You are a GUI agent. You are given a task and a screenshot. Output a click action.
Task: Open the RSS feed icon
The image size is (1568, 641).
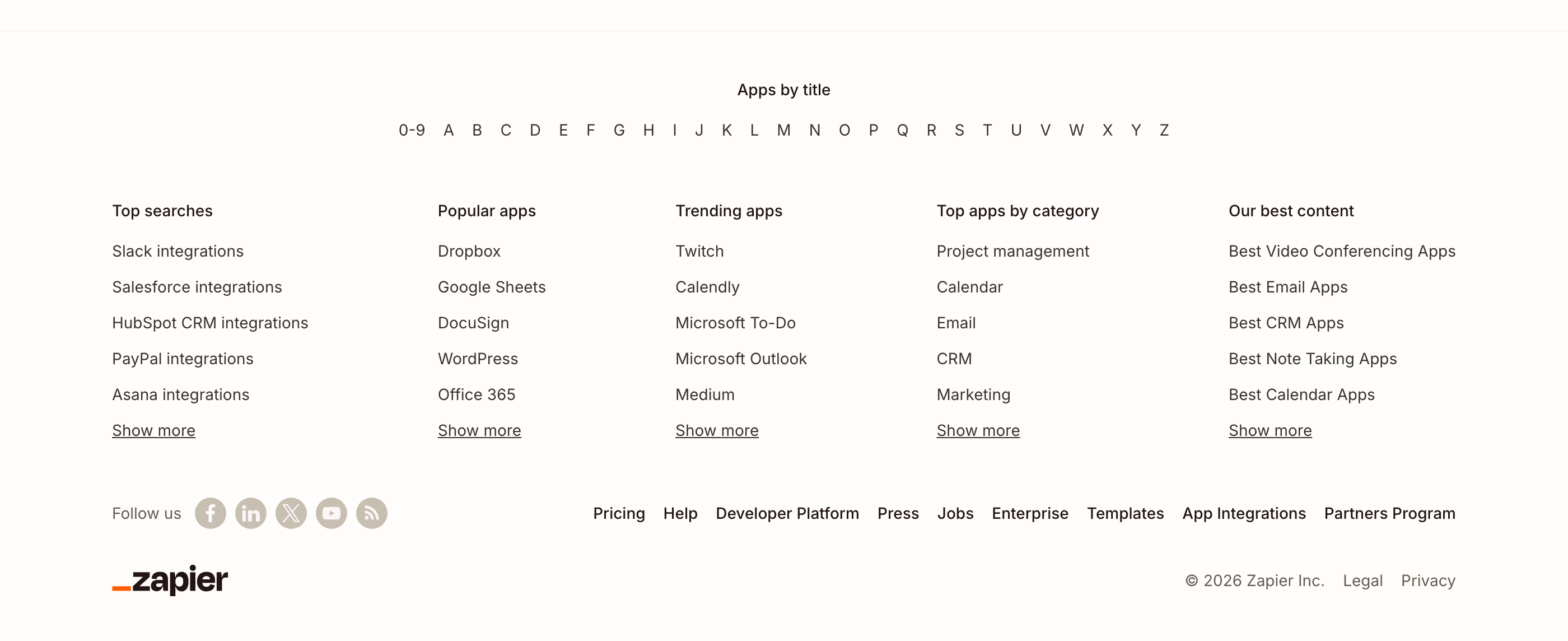(371, 513)
